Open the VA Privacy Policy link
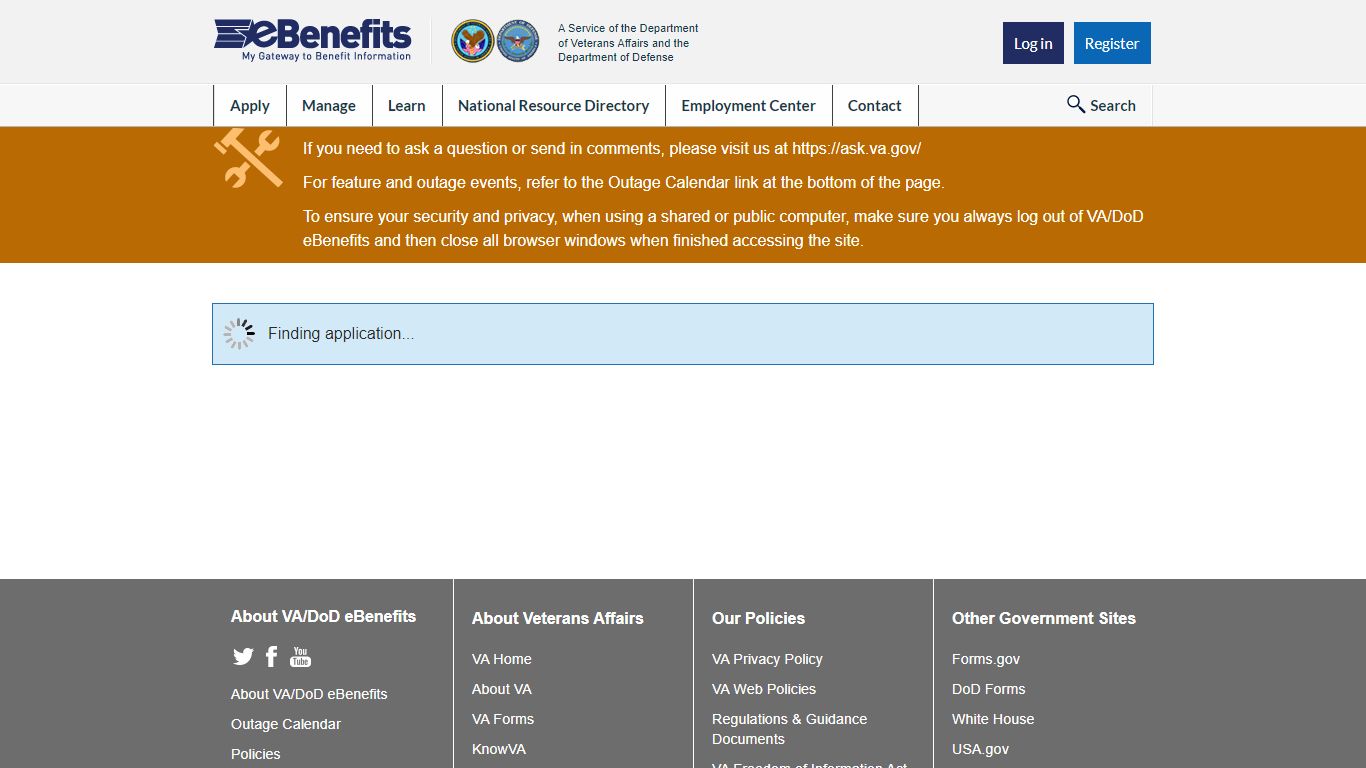Viewport: 1366px width, 768px height. (767, 659)
